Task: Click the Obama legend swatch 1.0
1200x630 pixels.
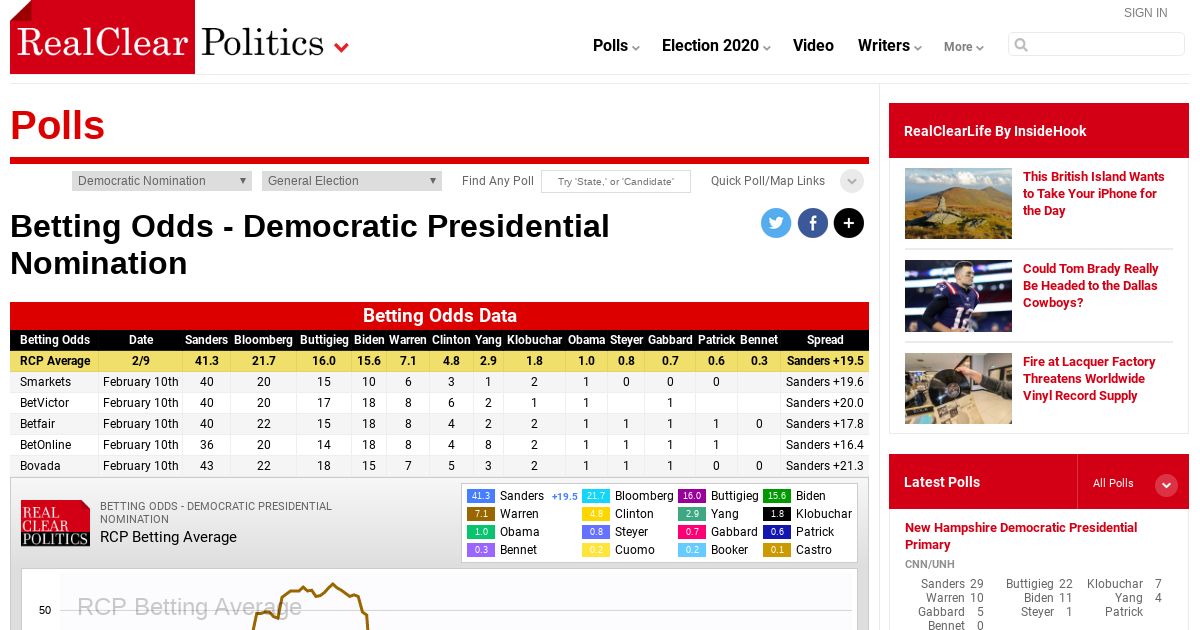Action: [481, 532]
